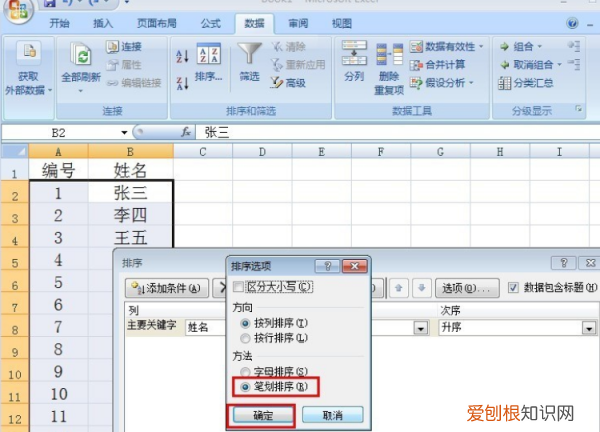Select alphabetic sort (字母排序)
The image size is (600, 432).
tap(245, 372)
